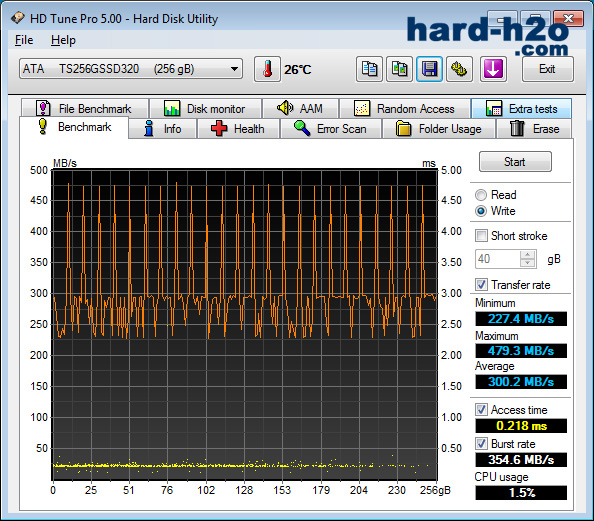Toggle the Burst rate checkbox
This screenshot has height=521, width=594.
click(481, 444)
